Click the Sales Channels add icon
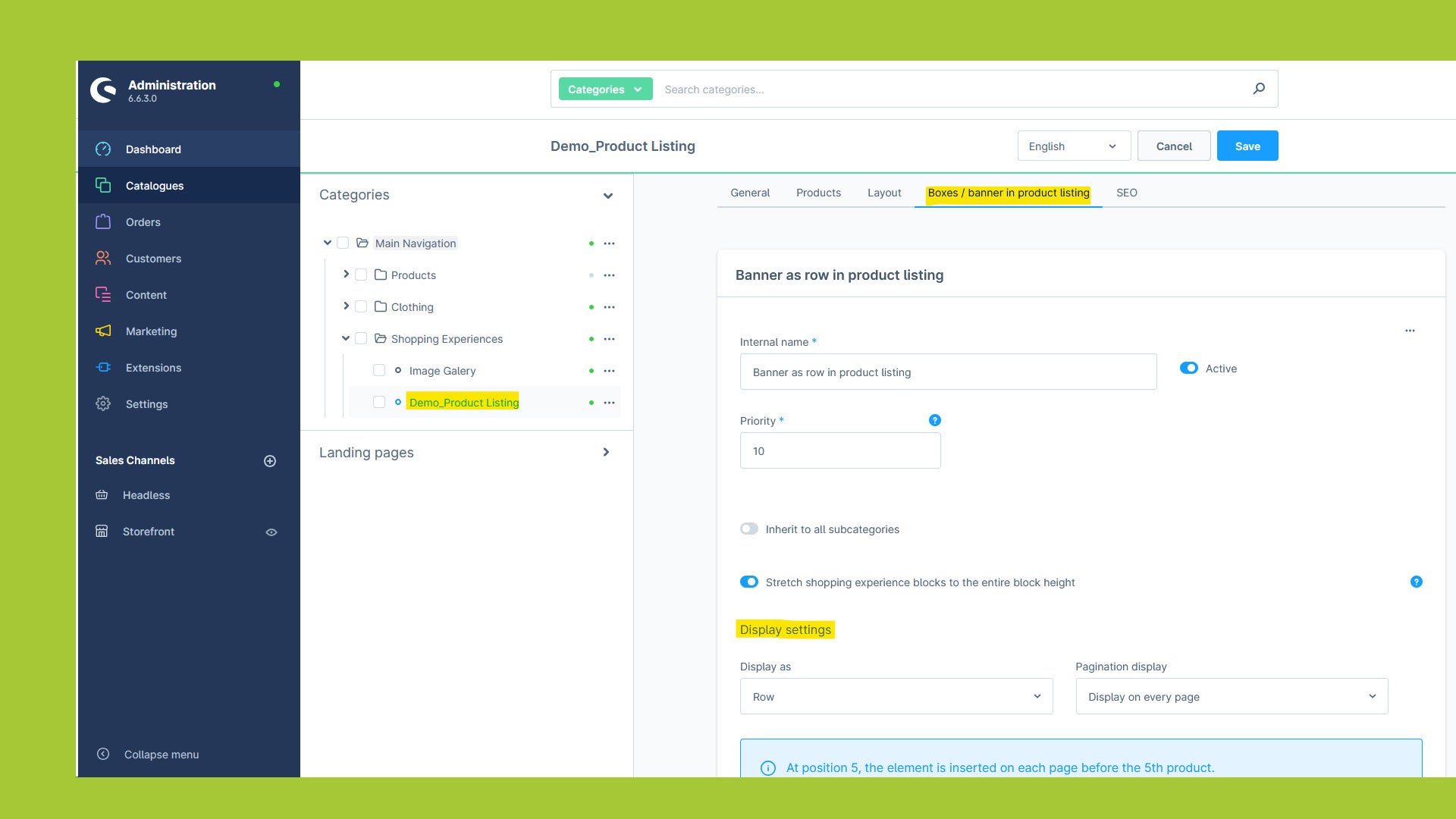 [270, 460]
